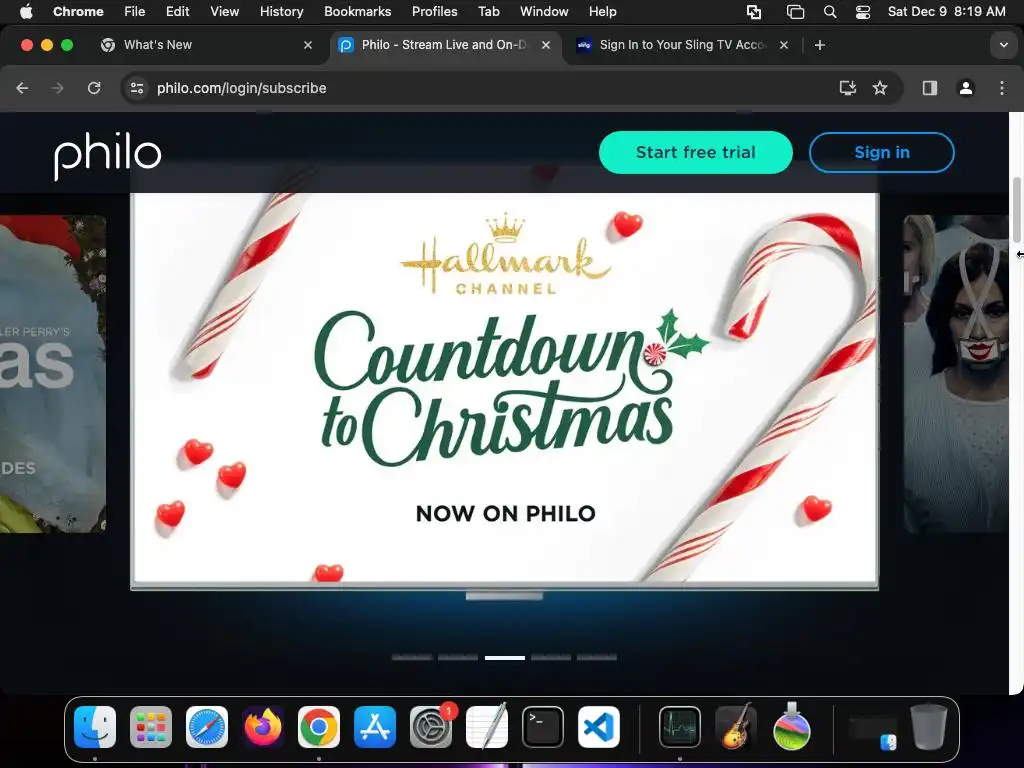This screenshot has width=1024, height=768.
Task: Open Chrome three-dot menu
Action: click(1002, 88)
